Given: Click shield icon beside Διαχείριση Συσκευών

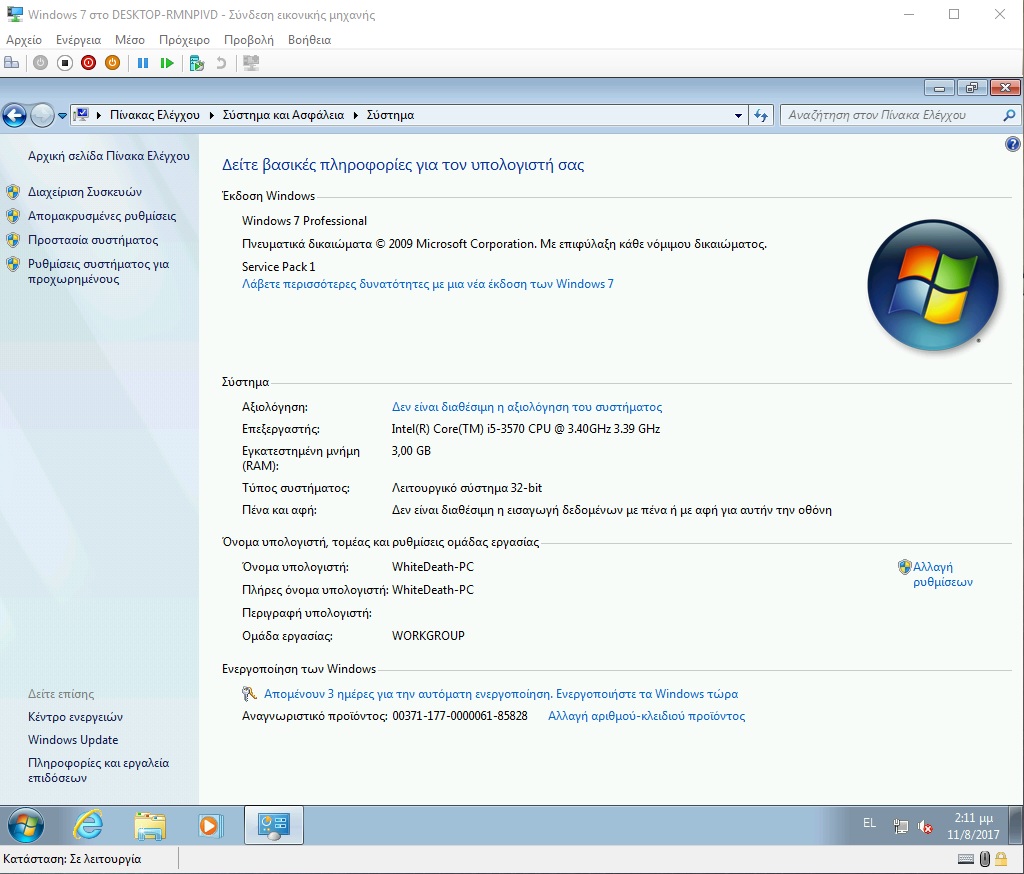Looking at the screenshot, I should point(13,192).
